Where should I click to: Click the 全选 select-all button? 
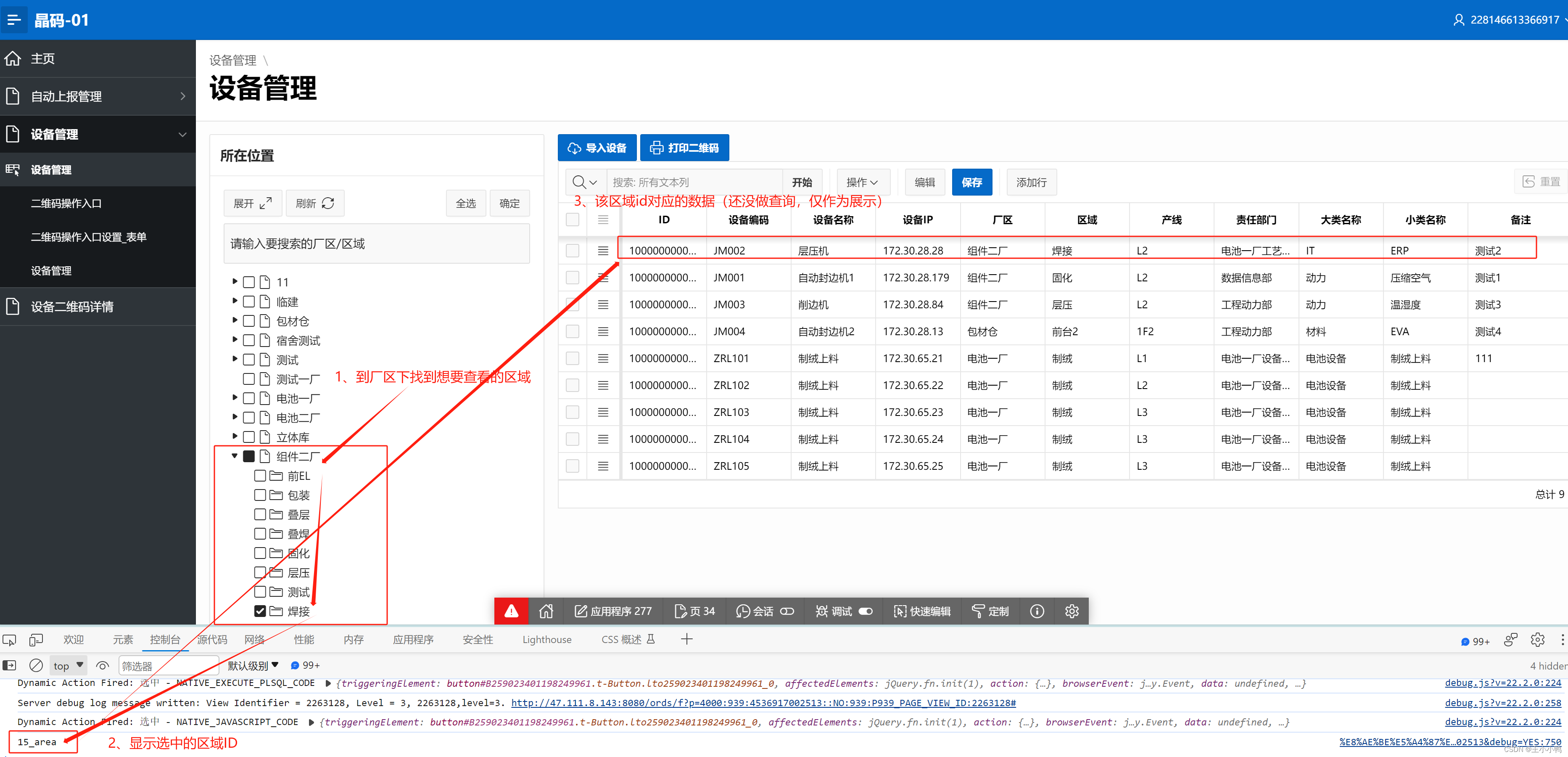466,204
